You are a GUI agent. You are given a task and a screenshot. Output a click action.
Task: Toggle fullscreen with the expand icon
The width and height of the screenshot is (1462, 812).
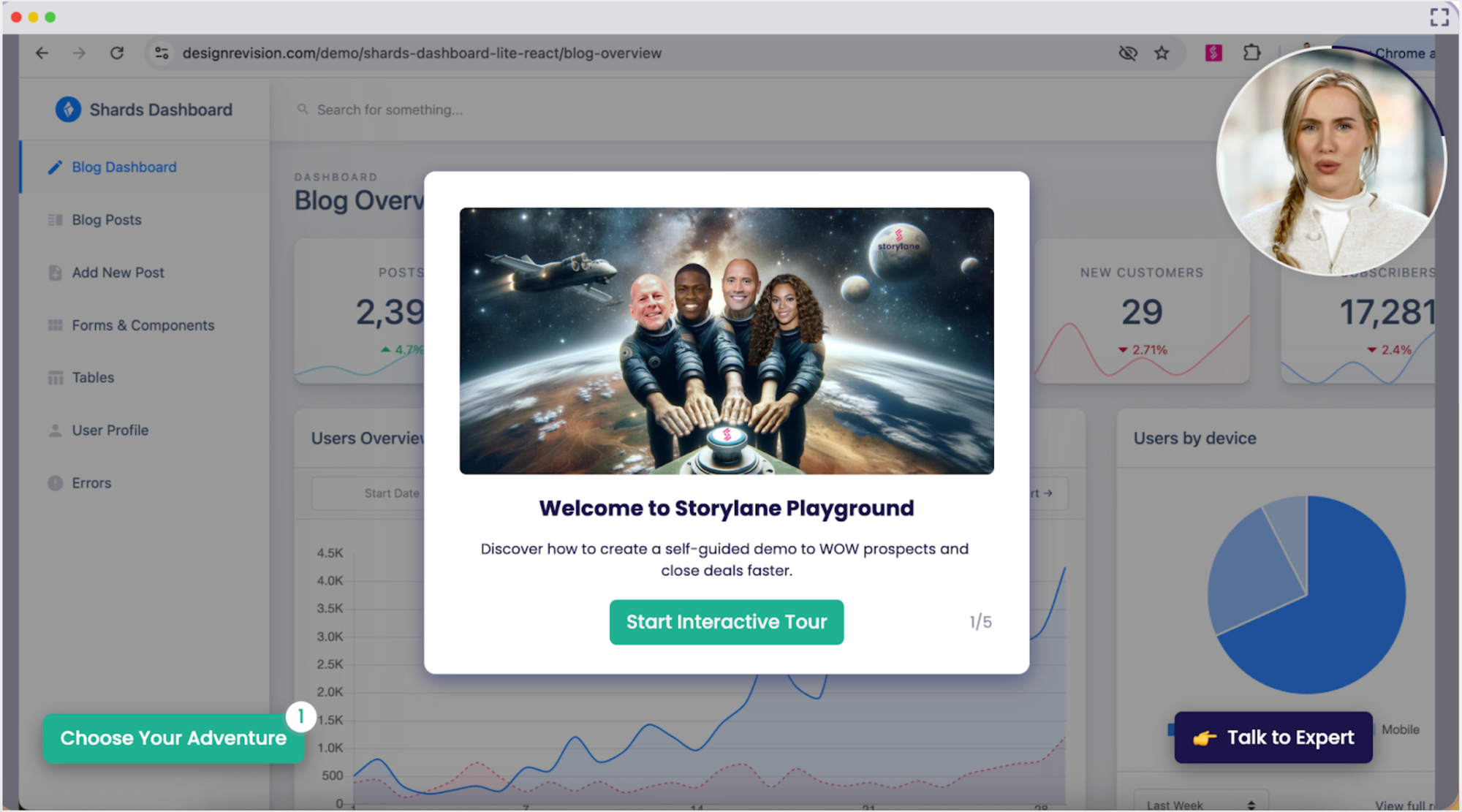pyautogui.click(x=1439, y=17)
